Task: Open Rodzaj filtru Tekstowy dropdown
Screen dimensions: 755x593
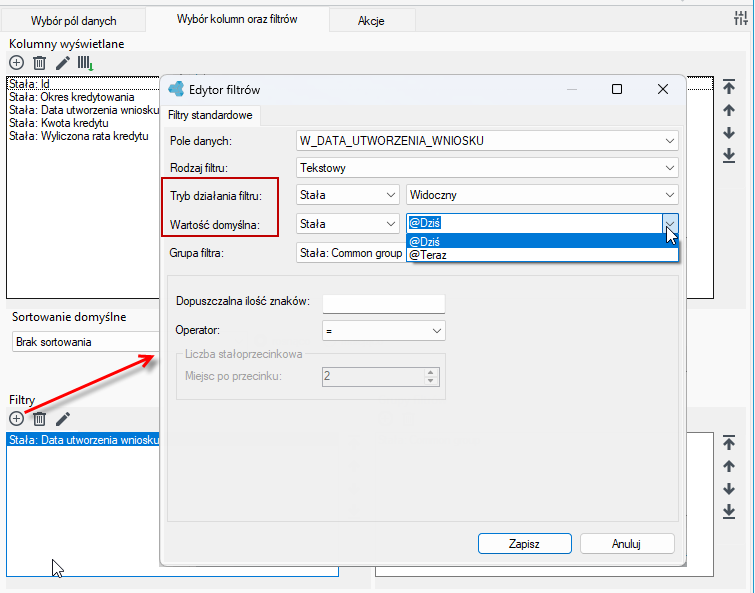Action: click(487, 168)
